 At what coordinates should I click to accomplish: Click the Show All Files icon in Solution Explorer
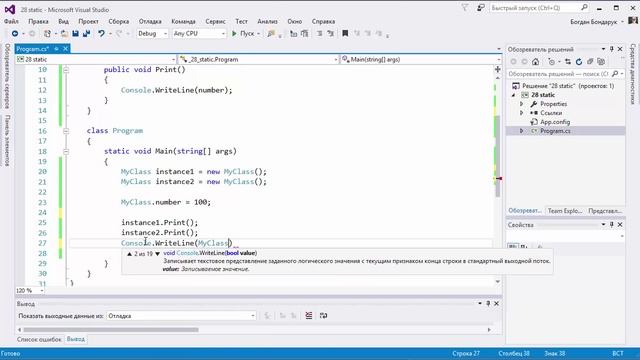tap(601, 62)
